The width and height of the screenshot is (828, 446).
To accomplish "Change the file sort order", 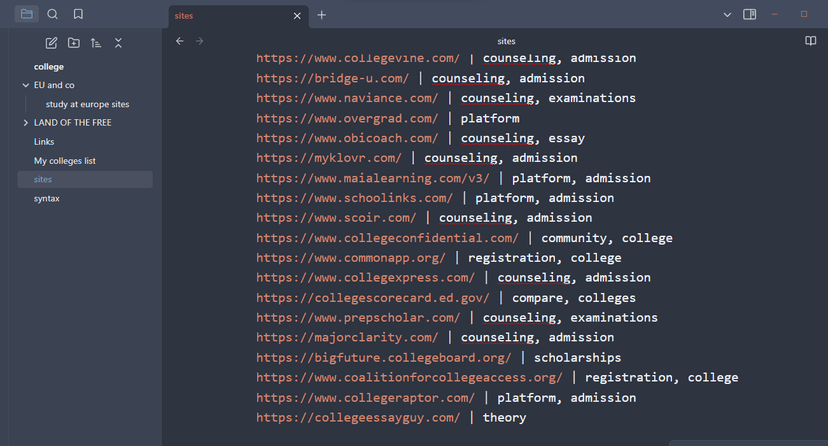I will [96, 43].
